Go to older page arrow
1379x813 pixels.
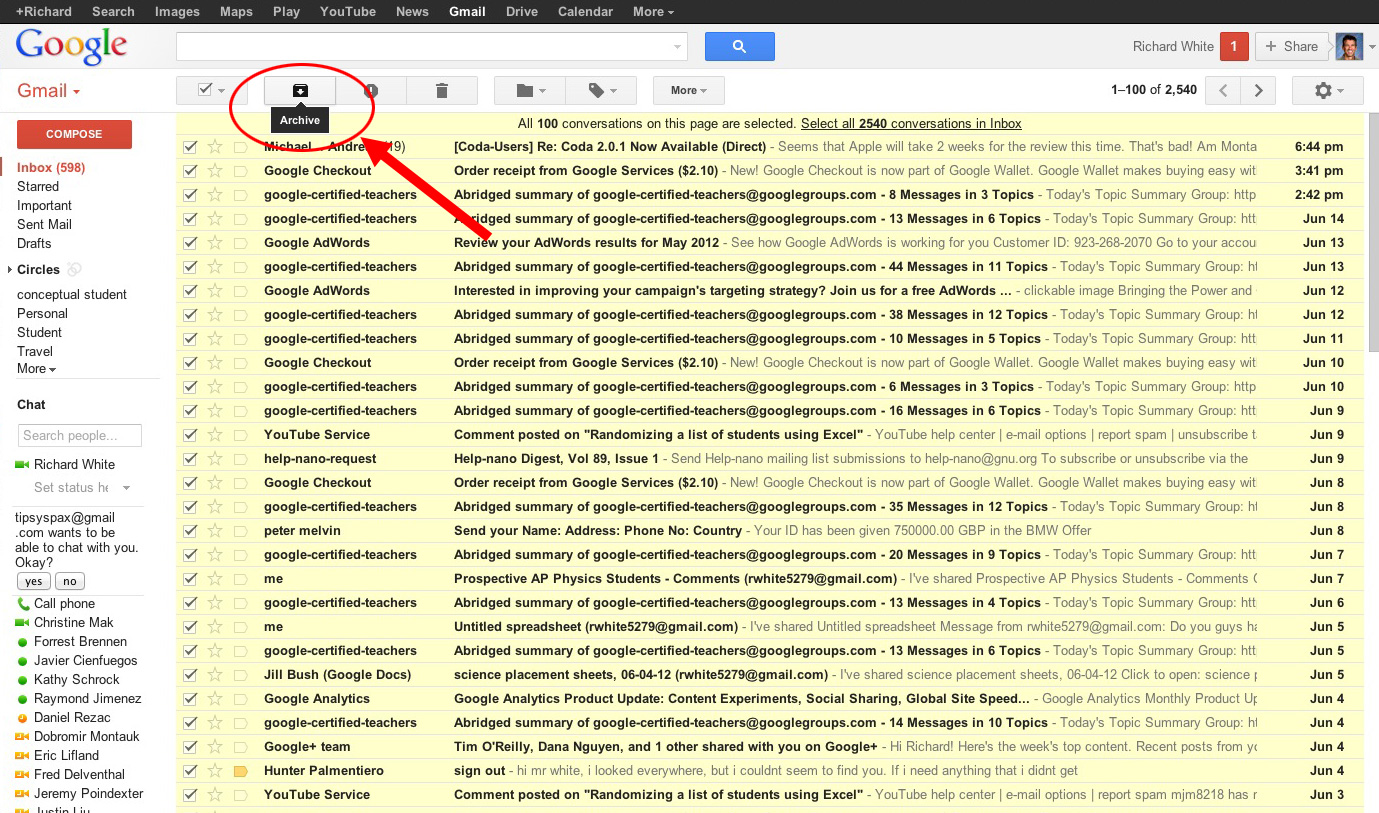[x=1258, y=90]
